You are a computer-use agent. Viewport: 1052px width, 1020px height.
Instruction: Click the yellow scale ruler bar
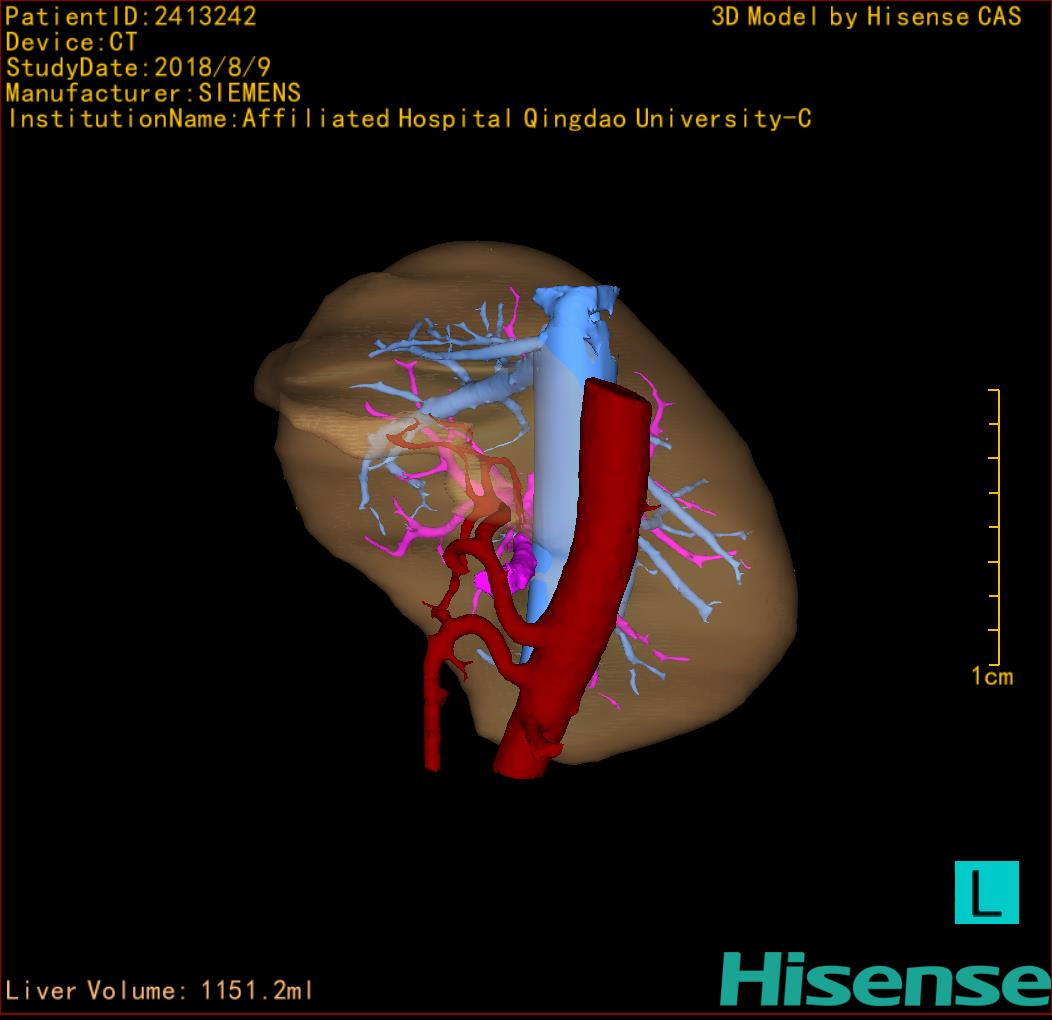(998, 525)
